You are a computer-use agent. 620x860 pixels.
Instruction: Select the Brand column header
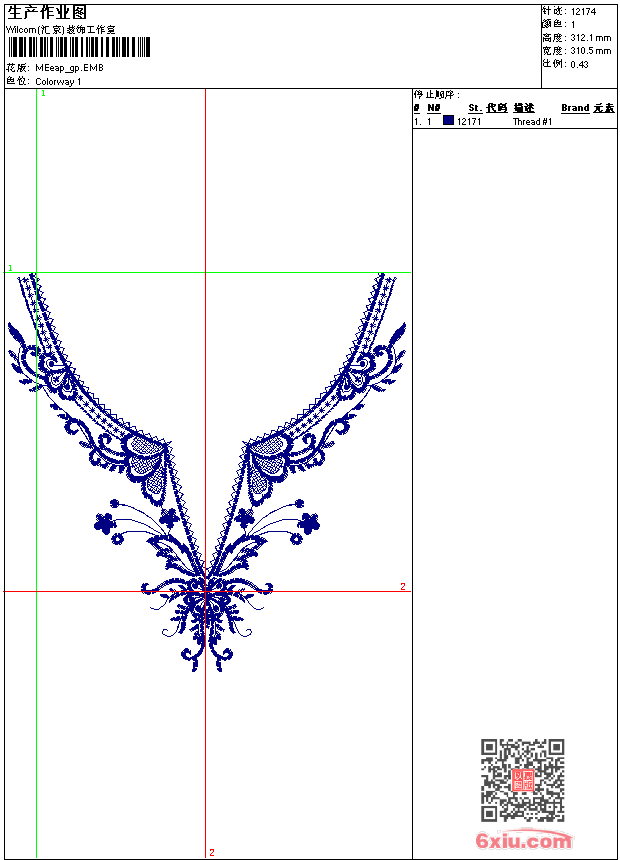(575, 108)
